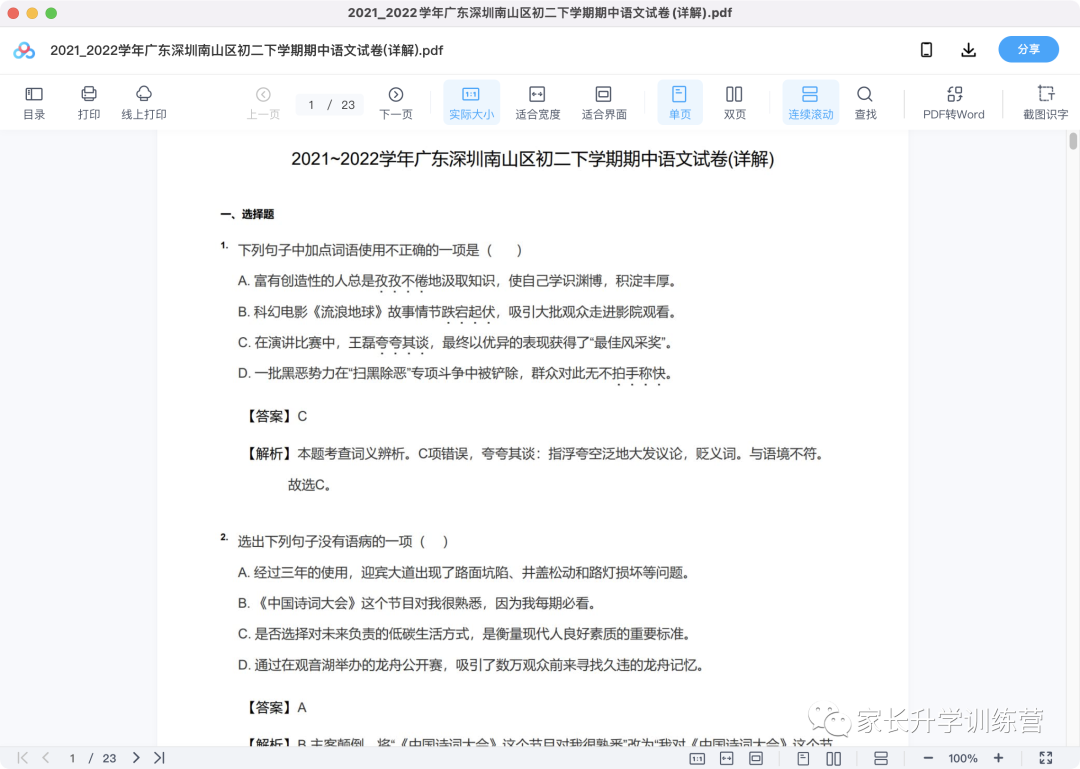Click second 【答案】A line

pos(276,708)
